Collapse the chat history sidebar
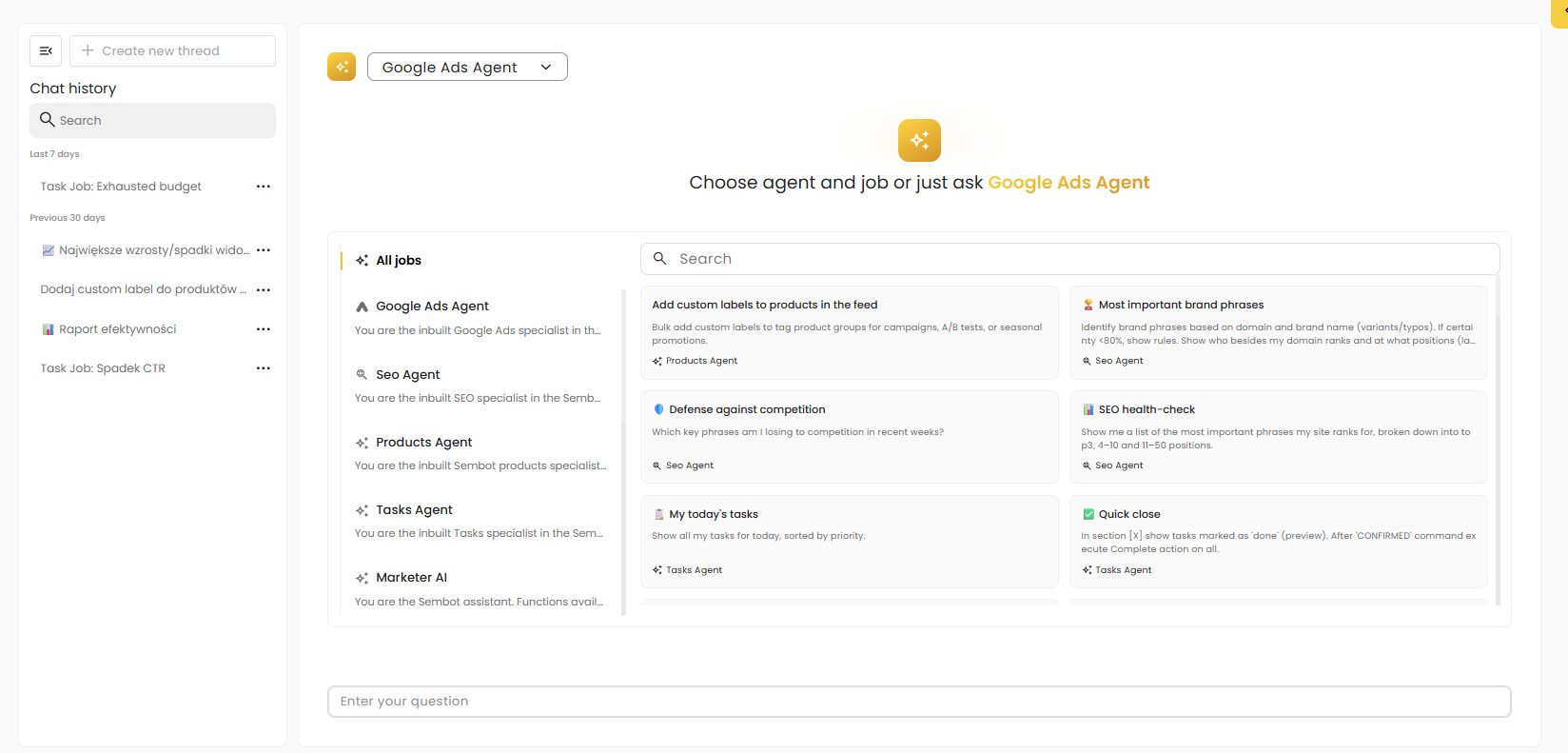This screenshot has height=753, width=1568. [46, 51]
